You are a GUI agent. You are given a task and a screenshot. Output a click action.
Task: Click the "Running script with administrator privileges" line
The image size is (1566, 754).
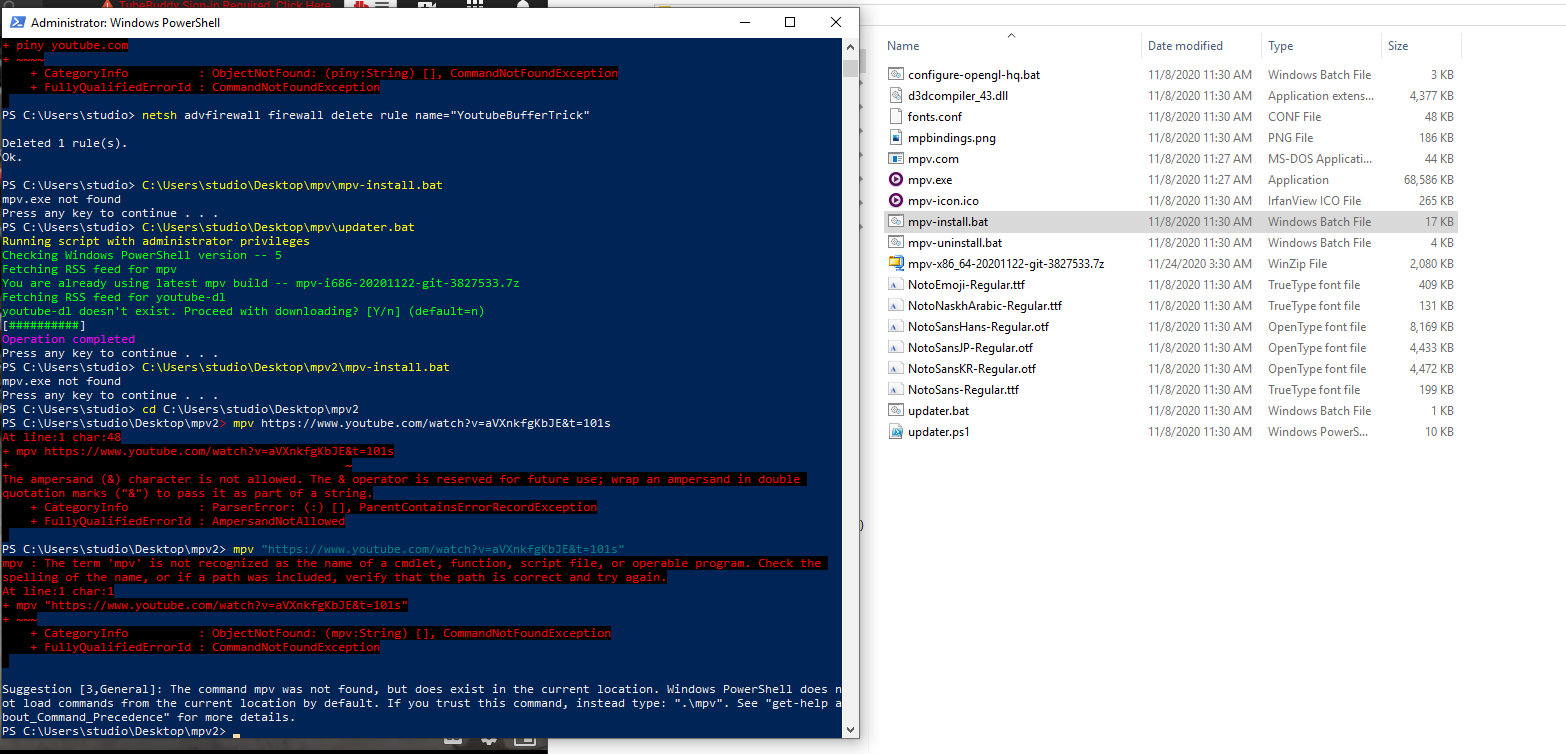point(156,241)
